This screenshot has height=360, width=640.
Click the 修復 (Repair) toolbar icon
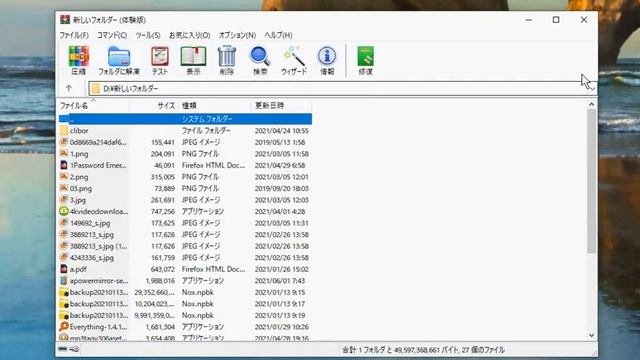pos(365,60)
